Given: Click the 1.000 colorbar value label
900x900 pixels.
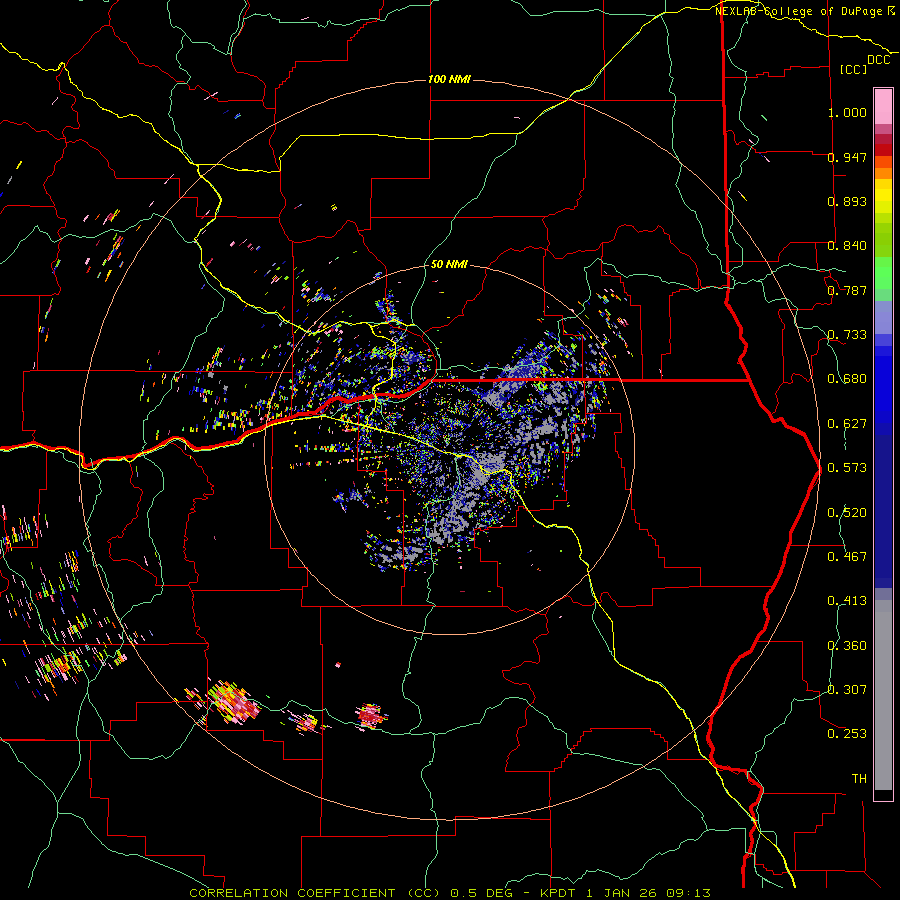Looking at the screenshot, I should (847, 112).
